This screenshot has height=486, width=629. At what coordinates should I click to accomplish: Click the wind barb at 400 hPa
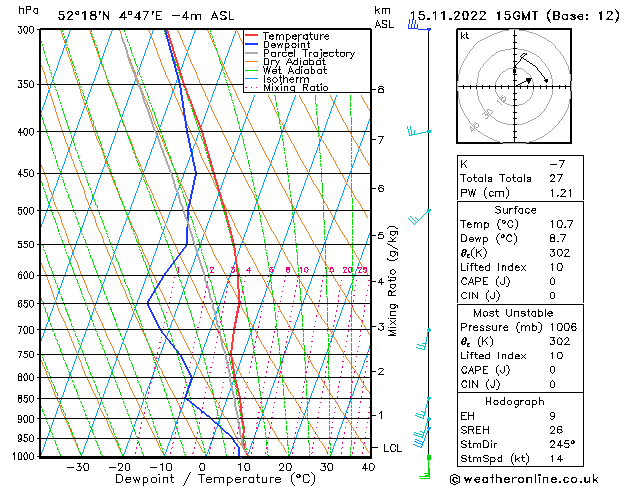(x=418, y=131)
